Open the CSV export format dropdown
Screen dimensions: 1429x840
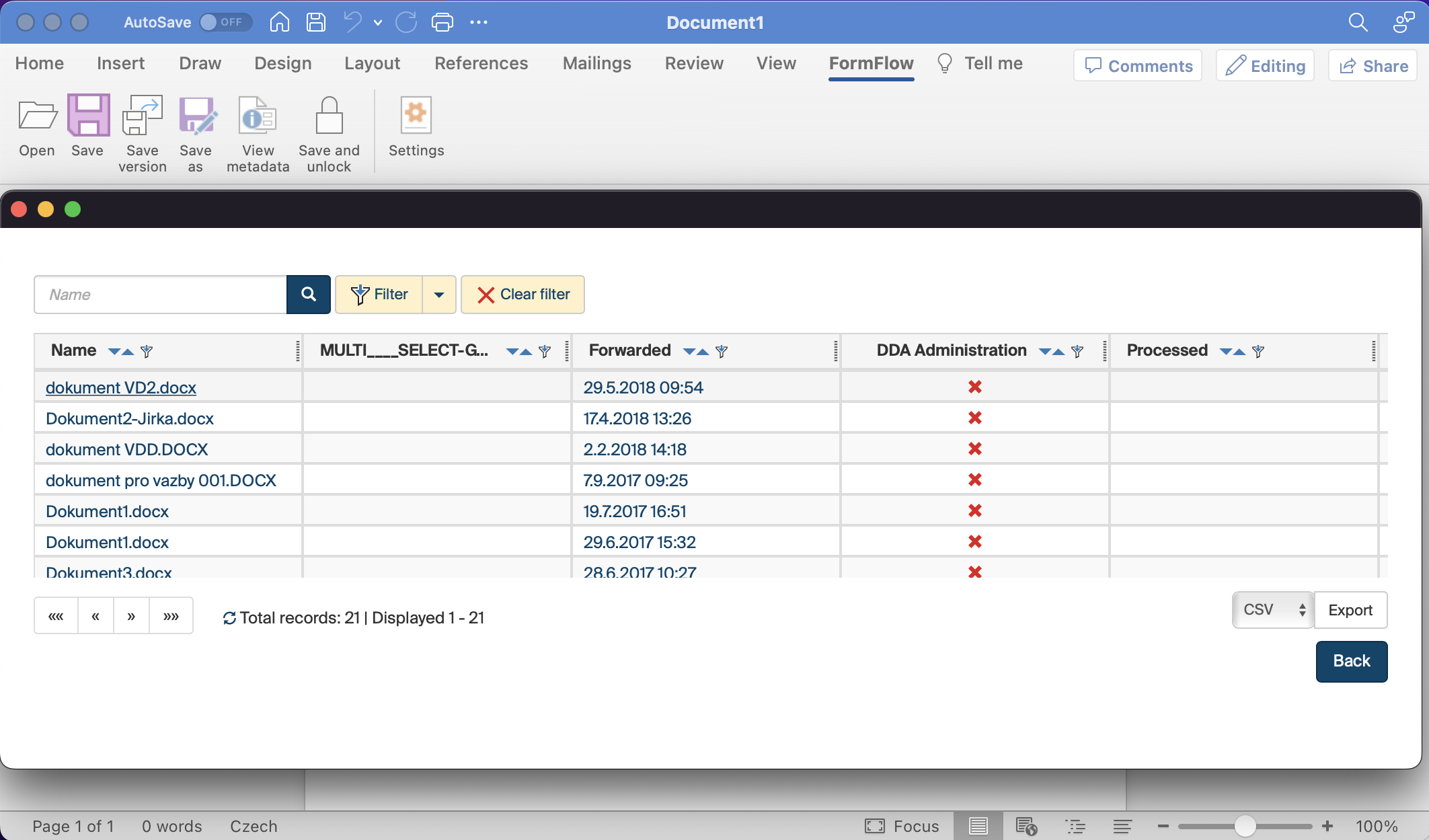(x=1272, y=610)
